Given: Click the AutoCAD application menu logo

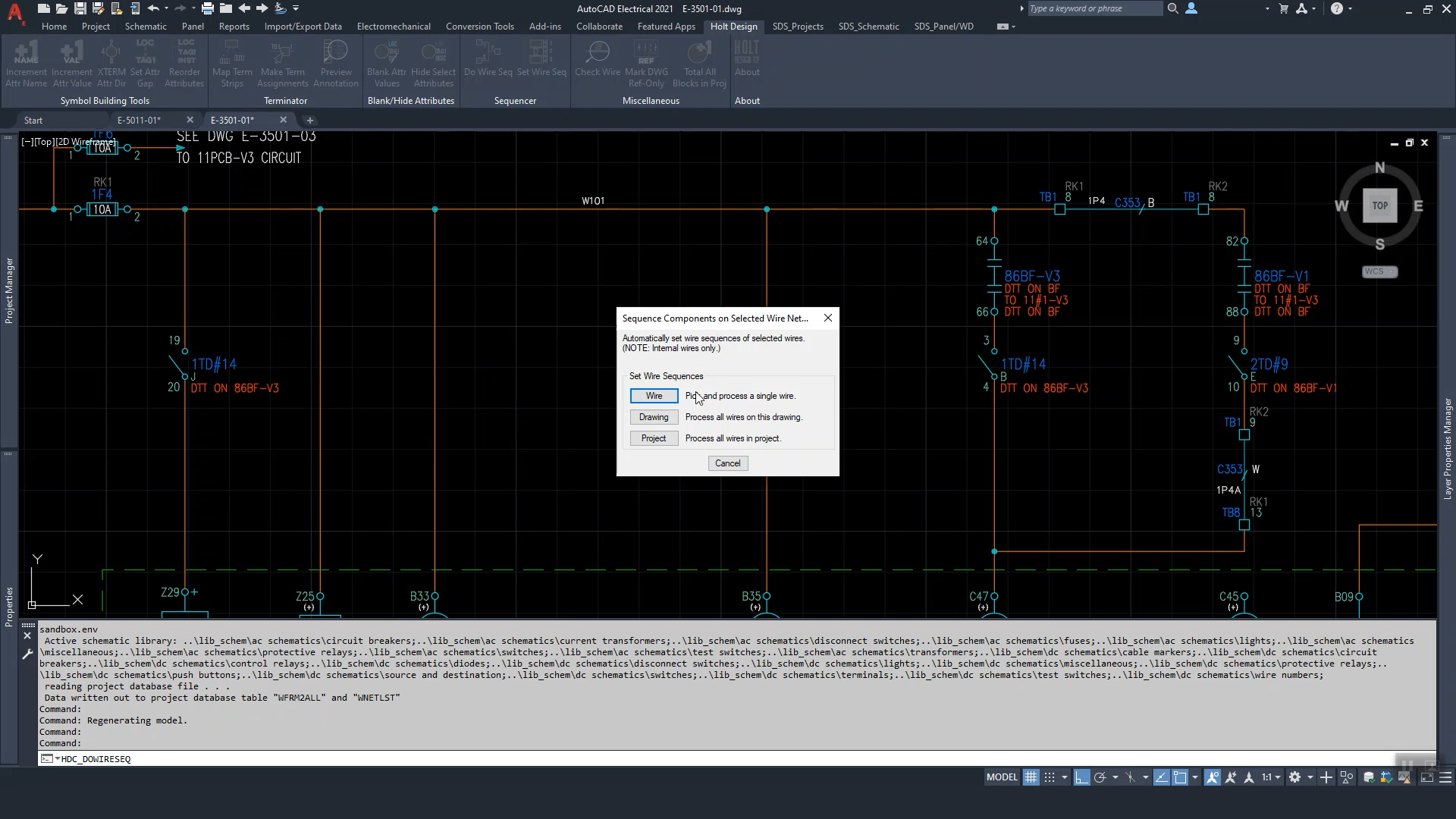Looking at the screenshot, I should click(x=14, y=11).
